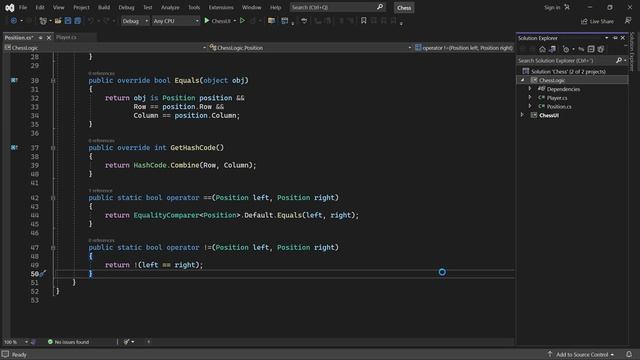Click Show All Files icon in Solution Explorer
Image resolution: width=640 pixels, height=360 pixels.
(x=601, y=49)
